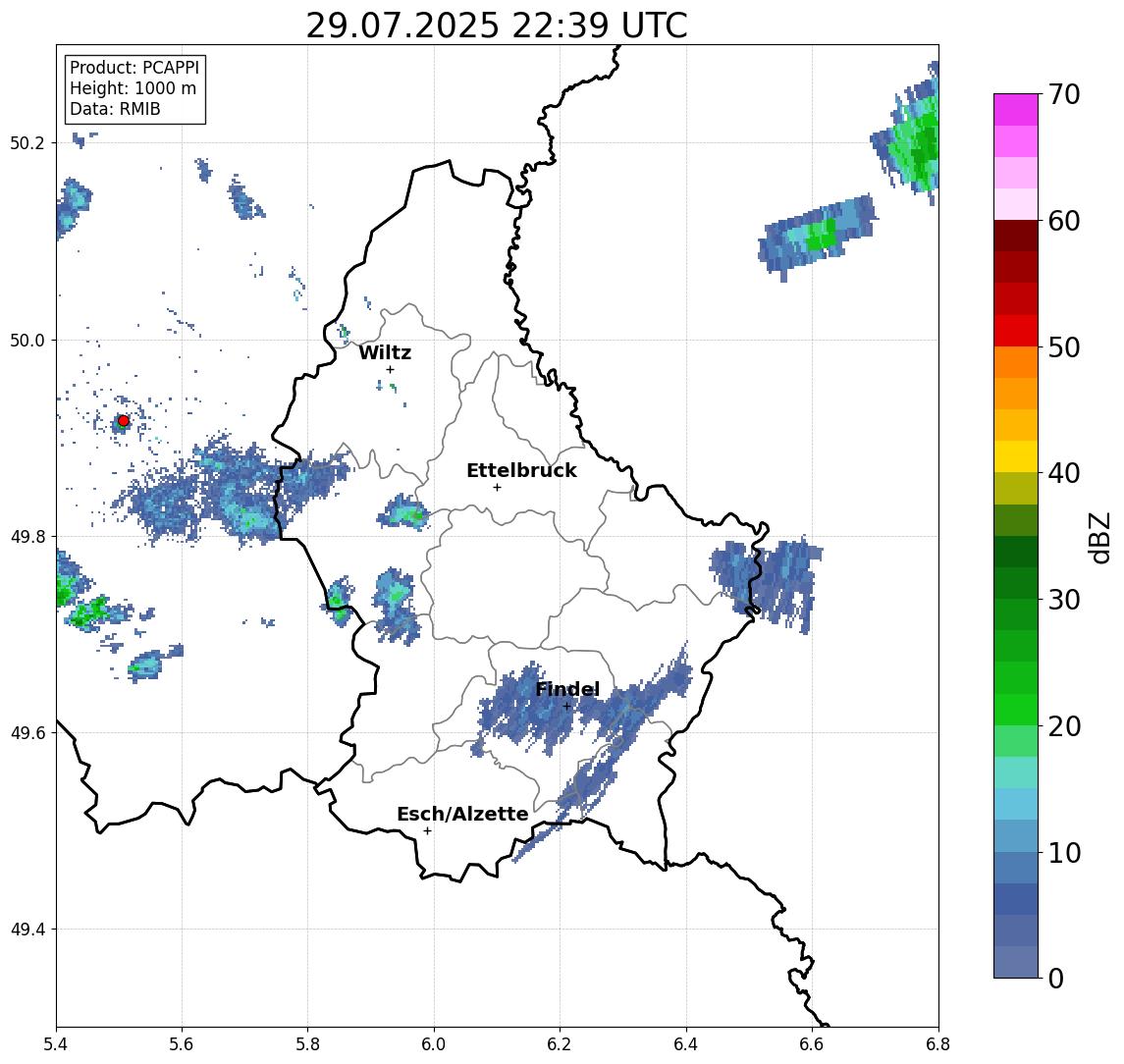Click the dark green 30 dBZ colorbar segment
This screenshot has height=1064, width=1124.
(x=1016, y=583)
